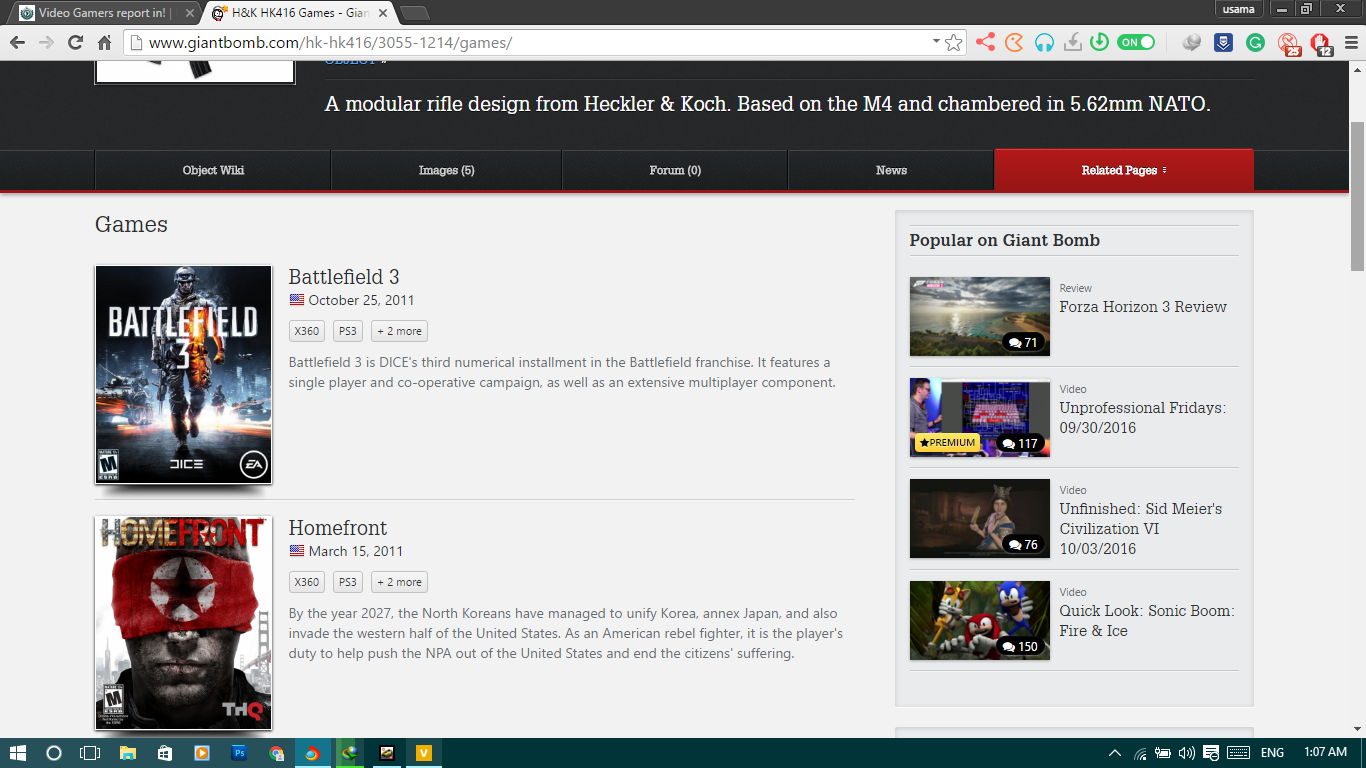The image size is (1366, 768).
Task: Open the orange Pac-Man extension icon
Action: pos(1015,42)
